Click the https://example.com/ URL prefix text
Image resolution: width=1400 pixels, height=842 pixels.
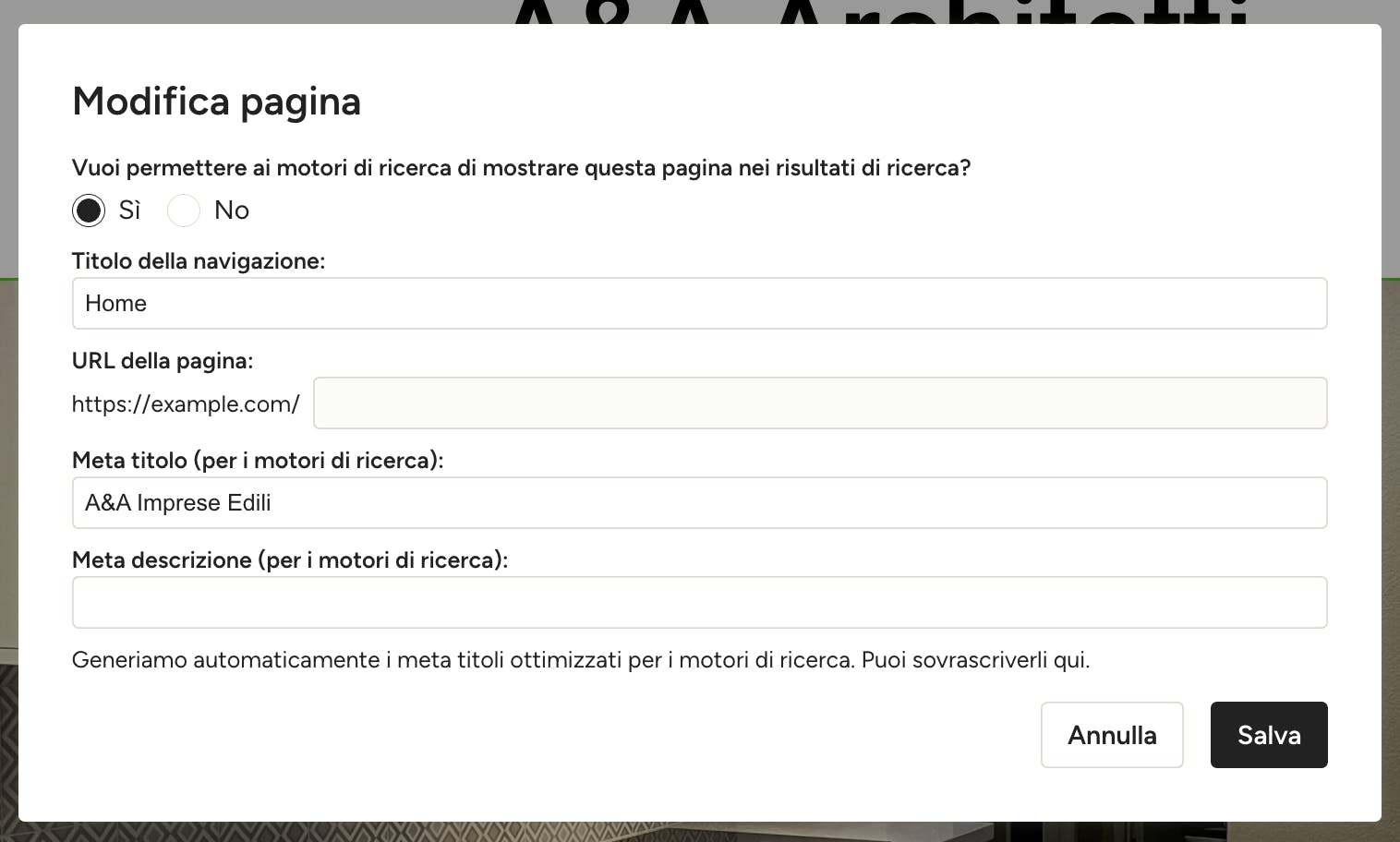pos(186,403)
